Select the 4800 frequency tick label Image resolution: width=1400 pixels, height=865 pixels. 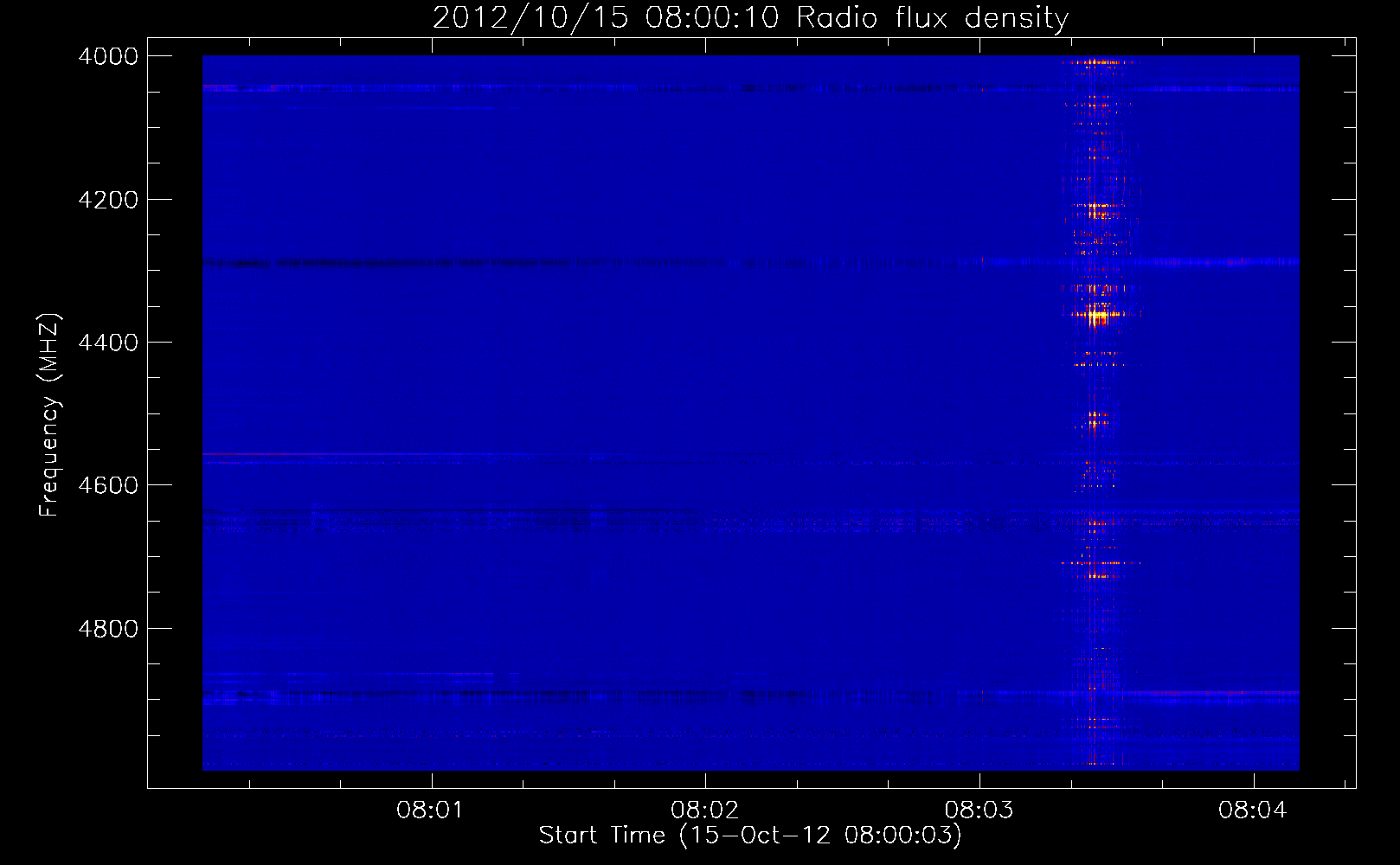pos(108,629)
